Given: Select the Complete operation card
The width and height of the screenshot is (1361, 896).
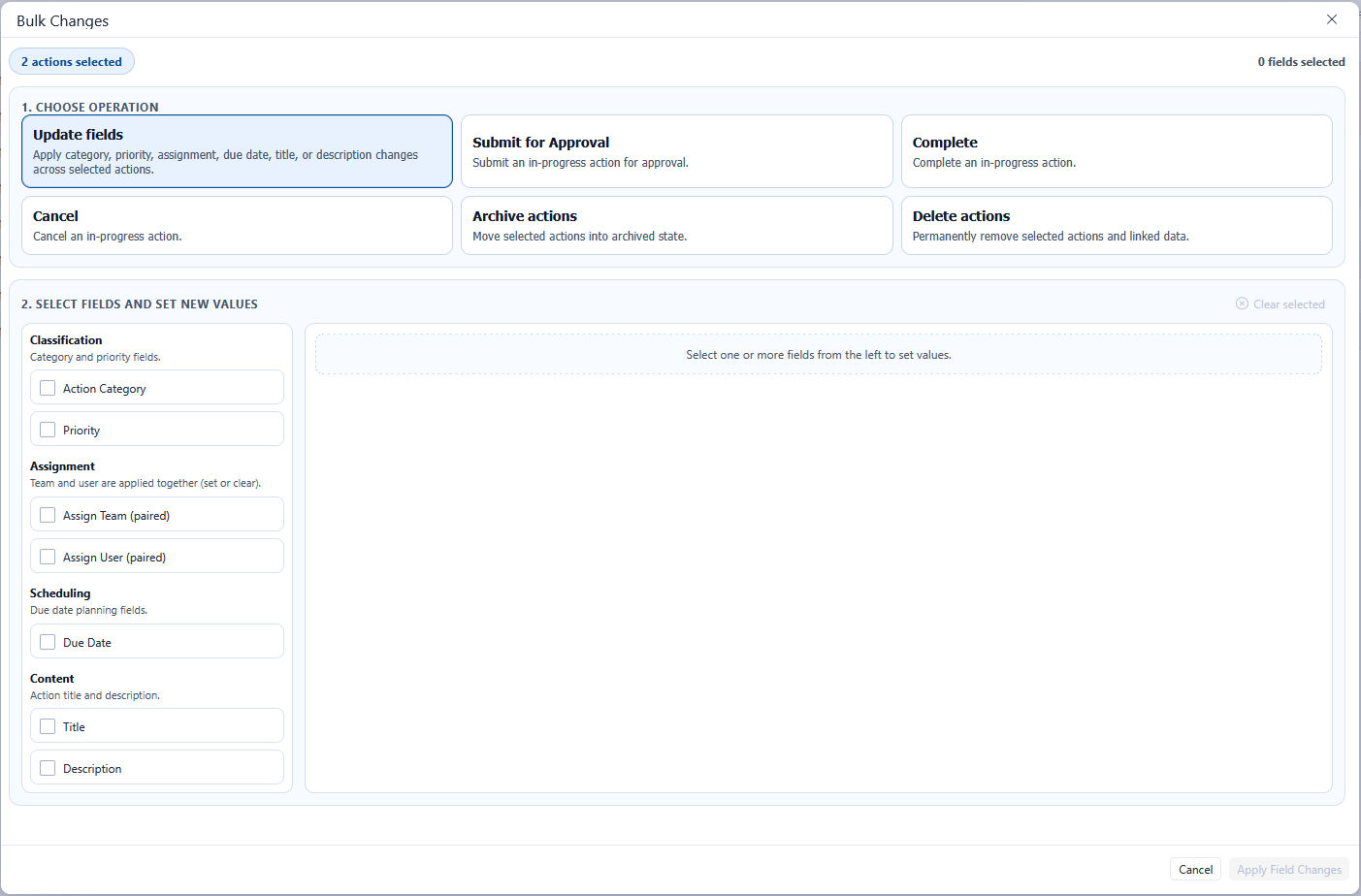Looking at the screenshot, I should coord(1116,151).
